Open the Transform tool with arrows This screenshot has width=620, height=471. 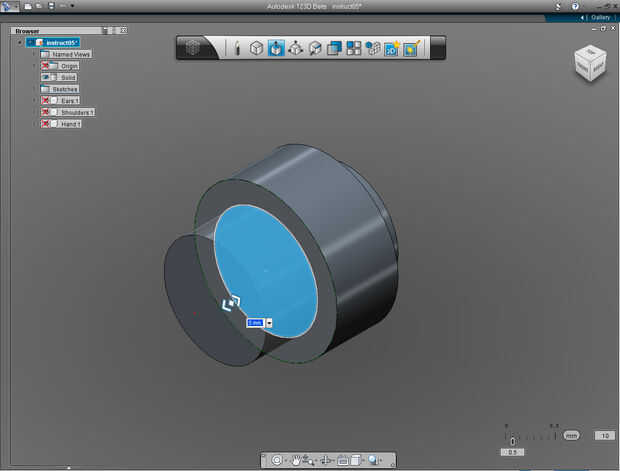(295, 48)
